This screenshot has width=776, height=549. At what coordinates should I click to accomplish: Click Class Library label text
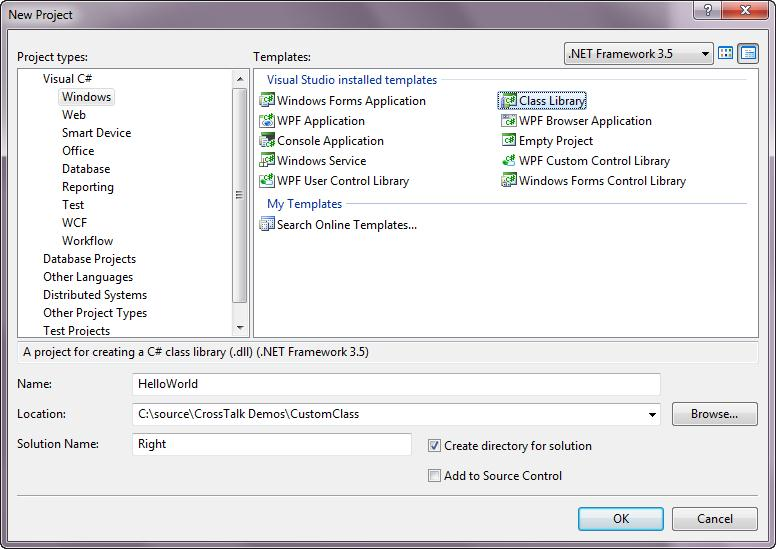pos(552,100)
